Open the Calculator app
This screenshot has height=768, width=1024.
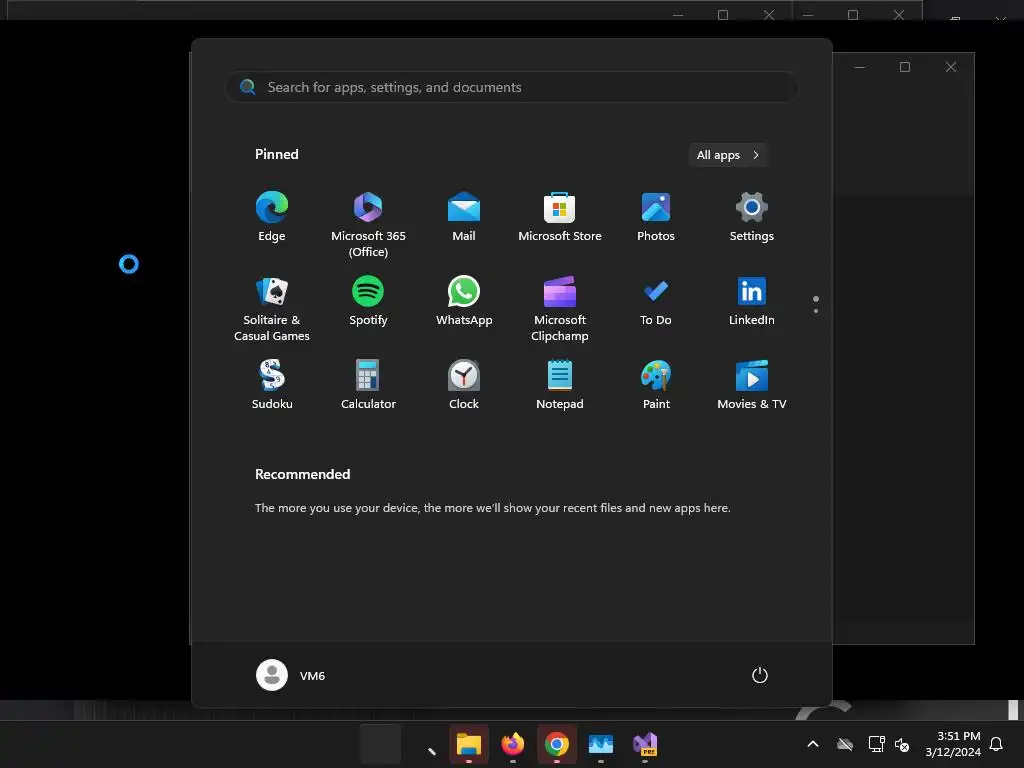(368, 386)
